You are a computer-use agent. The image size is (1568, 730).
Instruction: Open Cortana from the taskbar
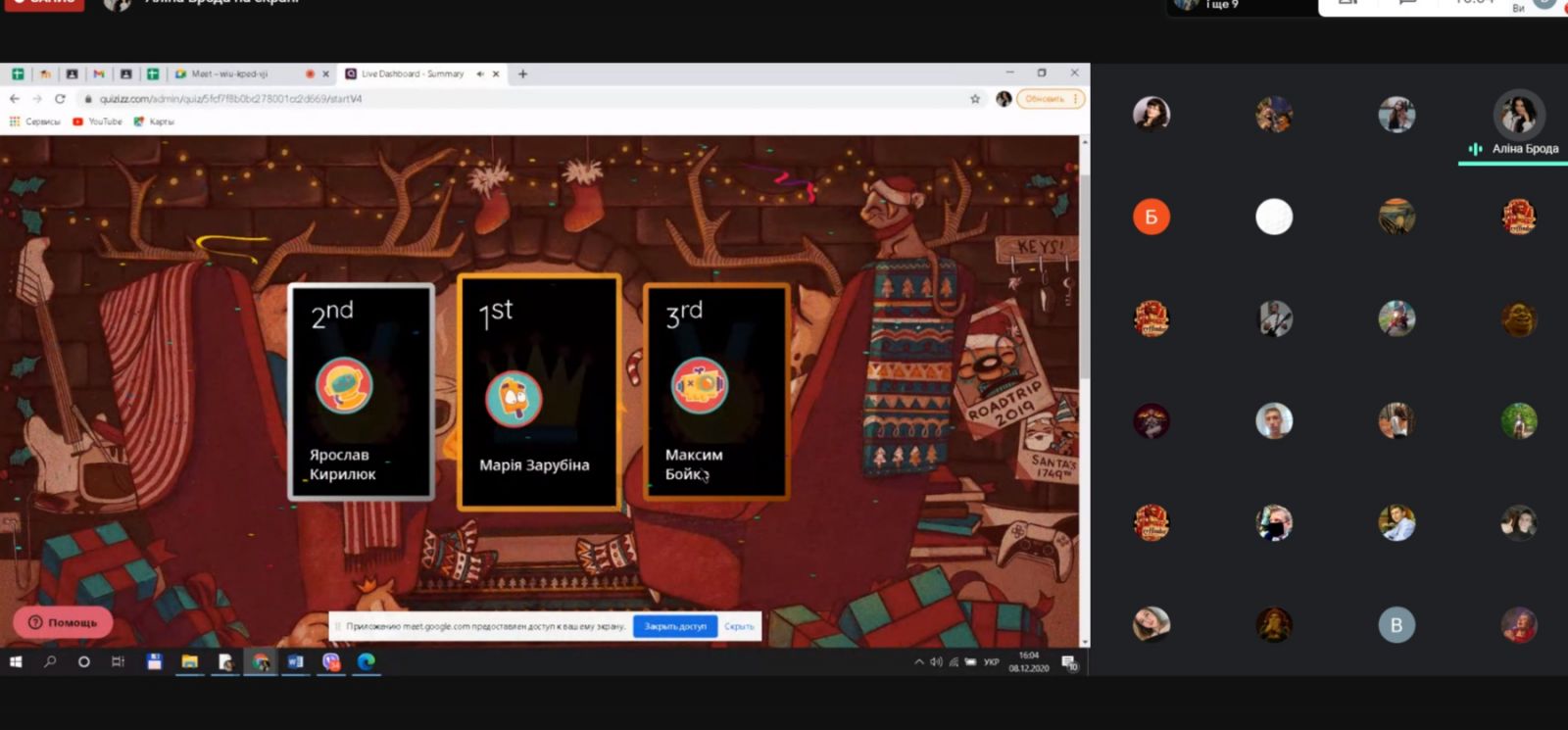[x=84, y=662]
